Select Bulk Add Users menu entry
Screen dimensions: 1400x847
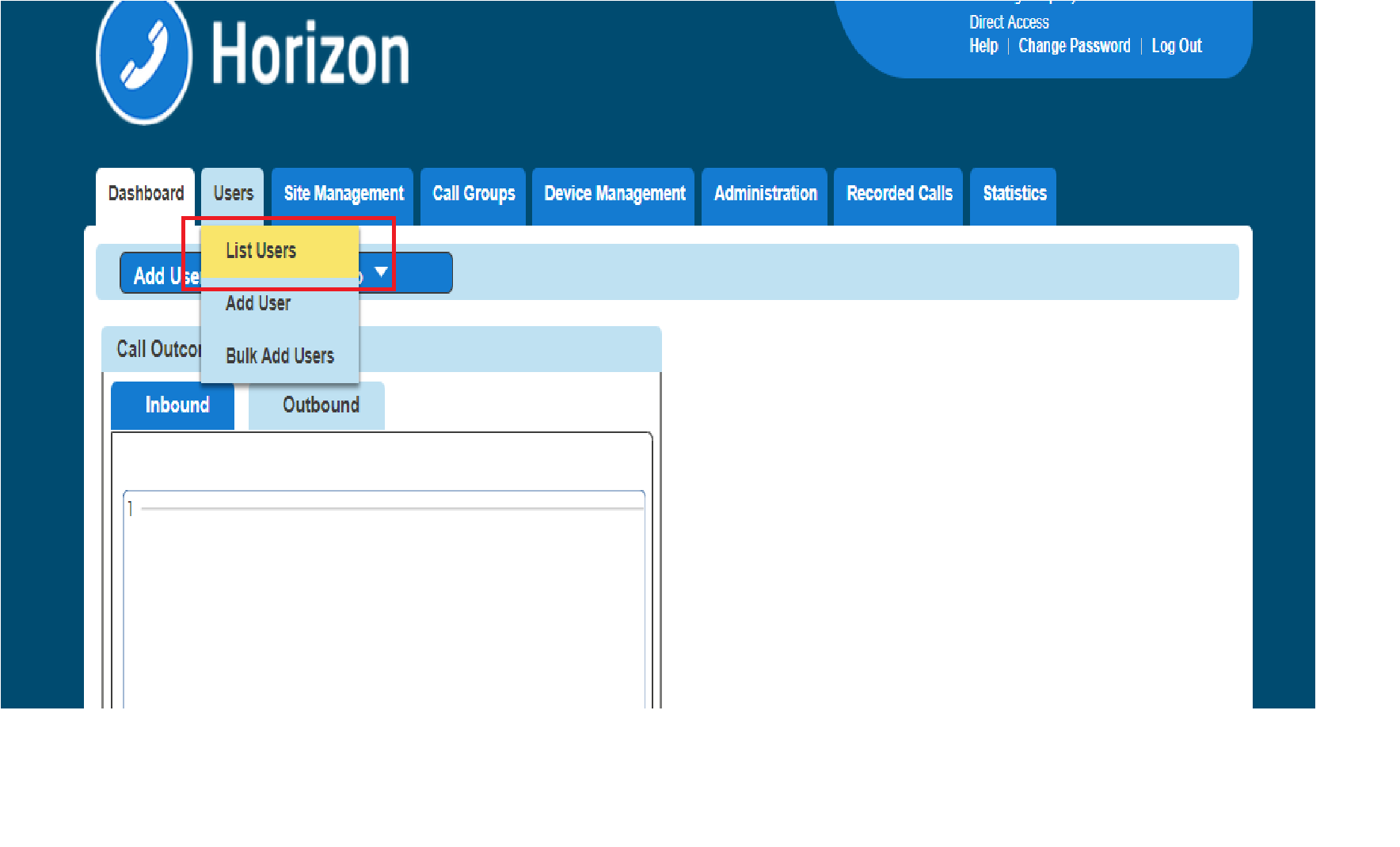coord(280,356)
